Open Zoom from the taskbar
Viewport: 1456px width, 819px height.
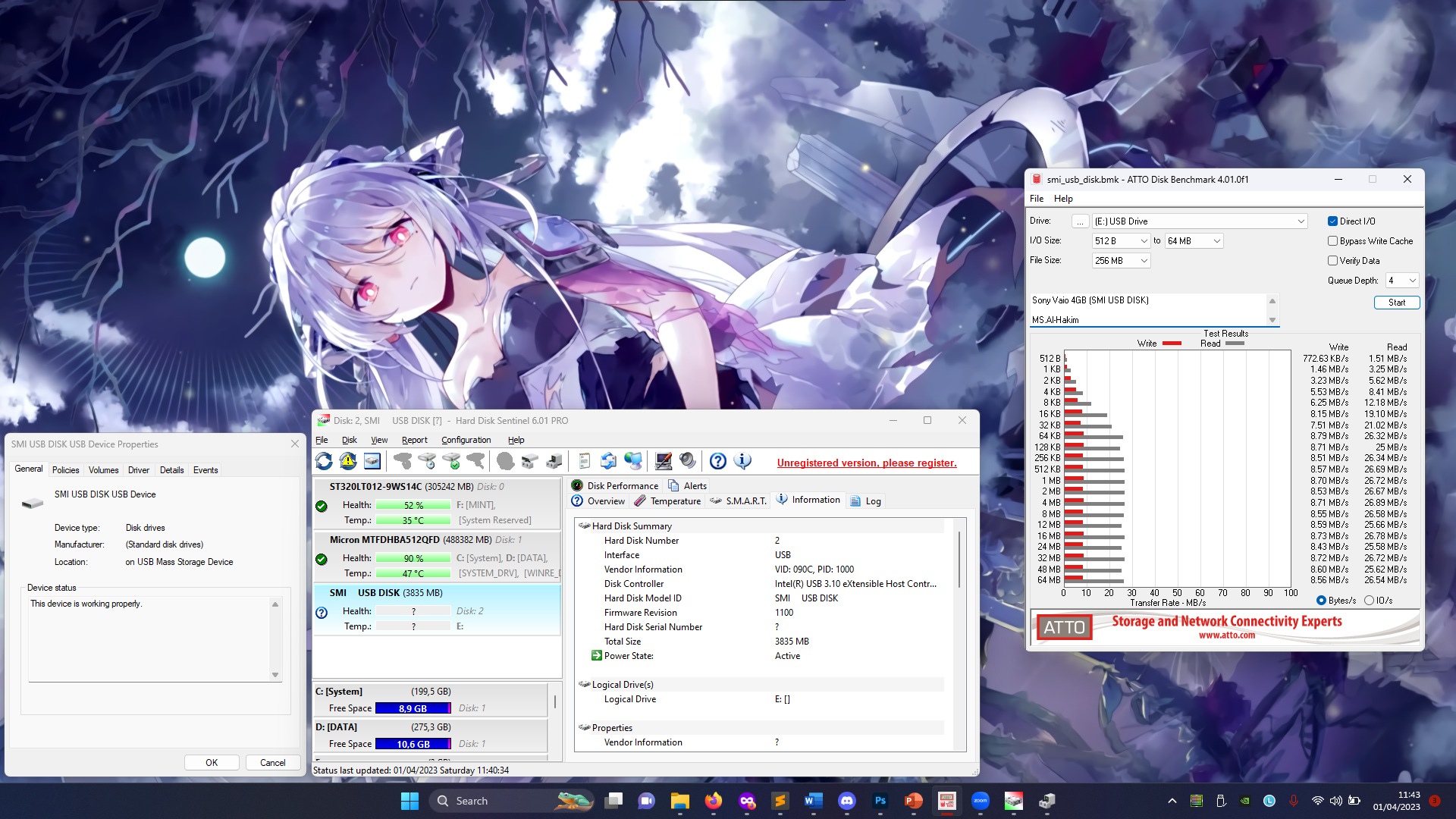(x=980, y=801)
